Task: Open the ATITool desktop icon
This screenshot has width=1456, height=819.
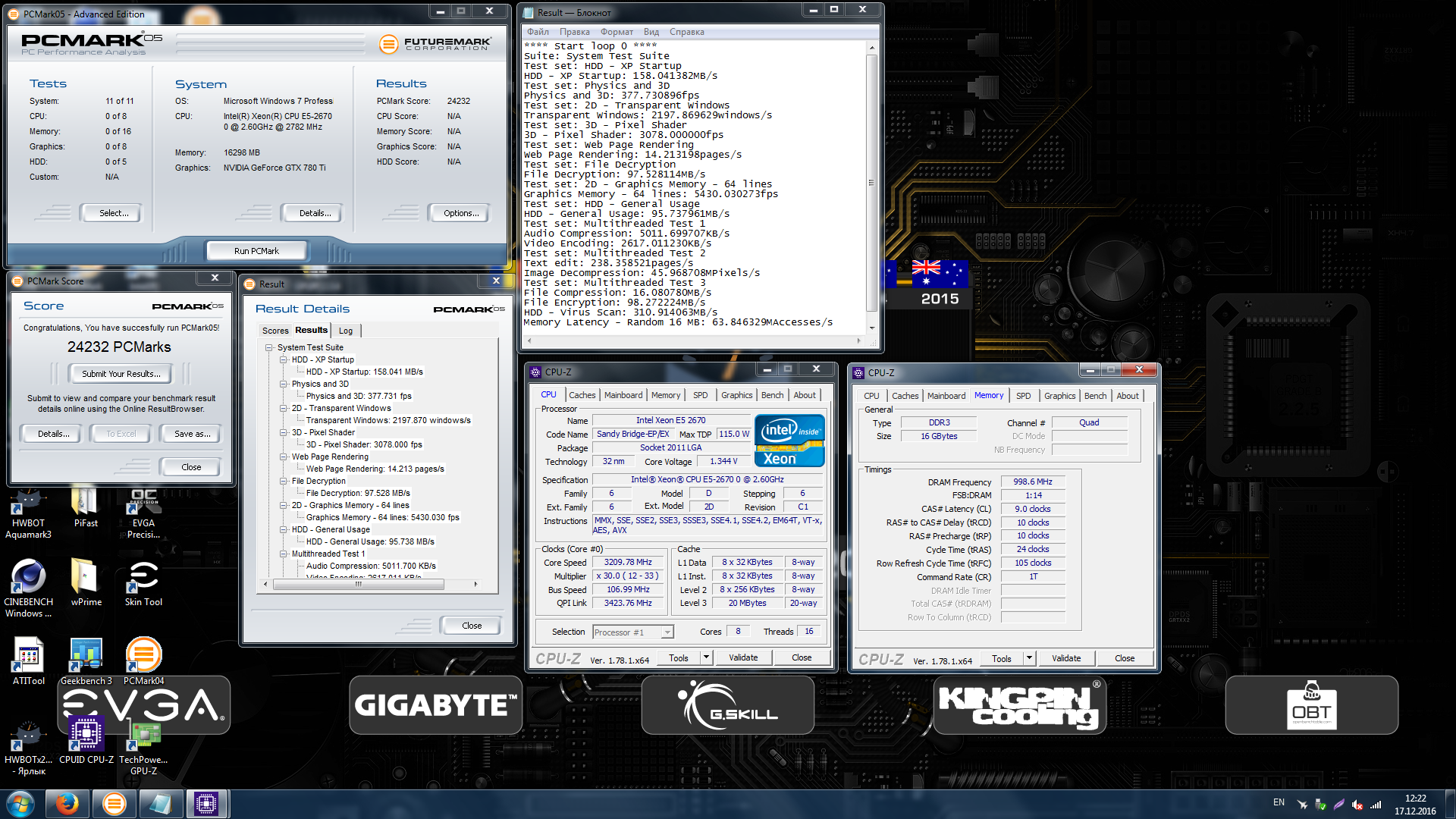Action: [x=28, y=661]
